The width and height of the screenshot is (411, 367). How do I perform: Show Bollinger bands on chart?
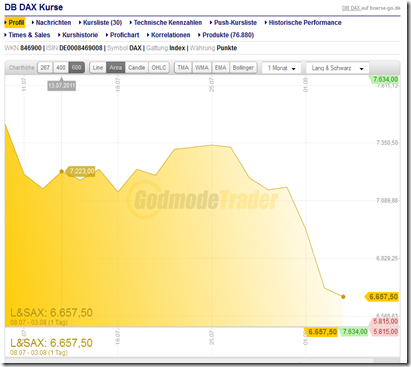tap(243, 68)
